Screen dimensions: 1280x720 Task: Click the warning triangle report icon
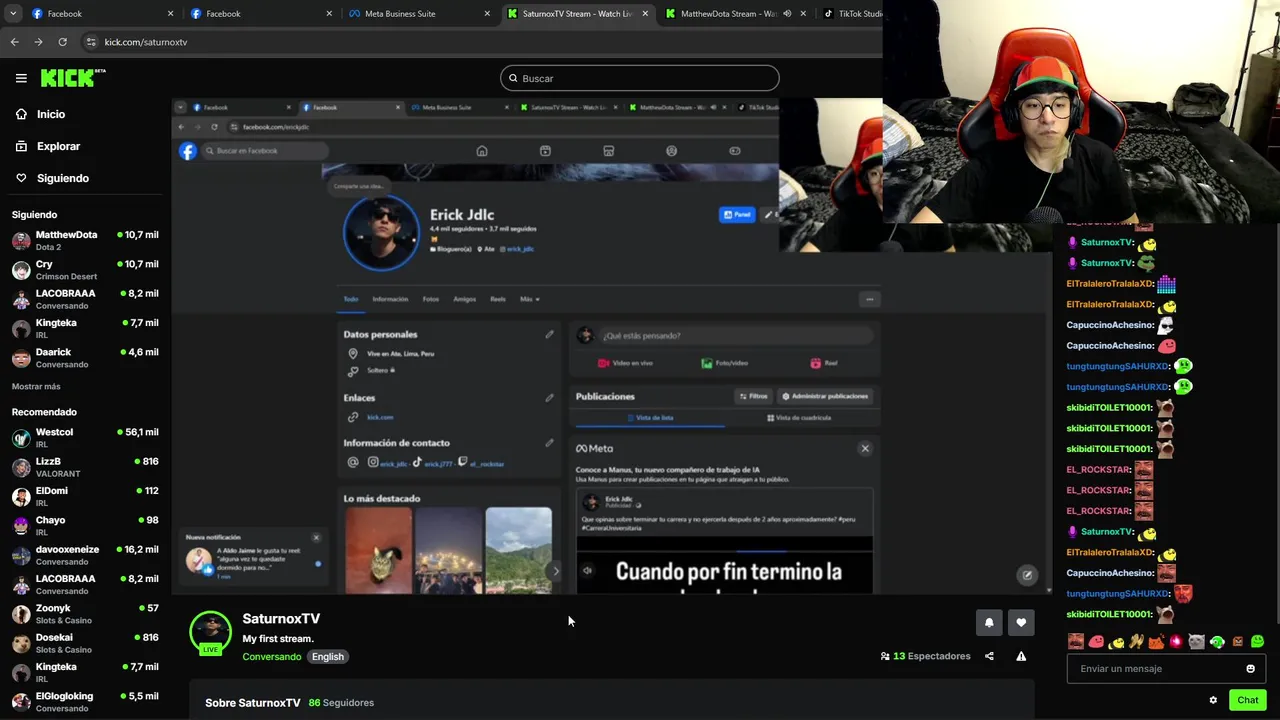[1021, 656]
